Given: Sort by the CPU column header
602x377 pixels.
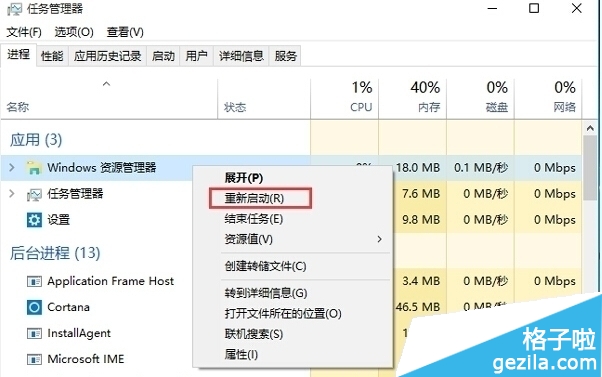Looking at the screenshot, I should tap(344, 99).
